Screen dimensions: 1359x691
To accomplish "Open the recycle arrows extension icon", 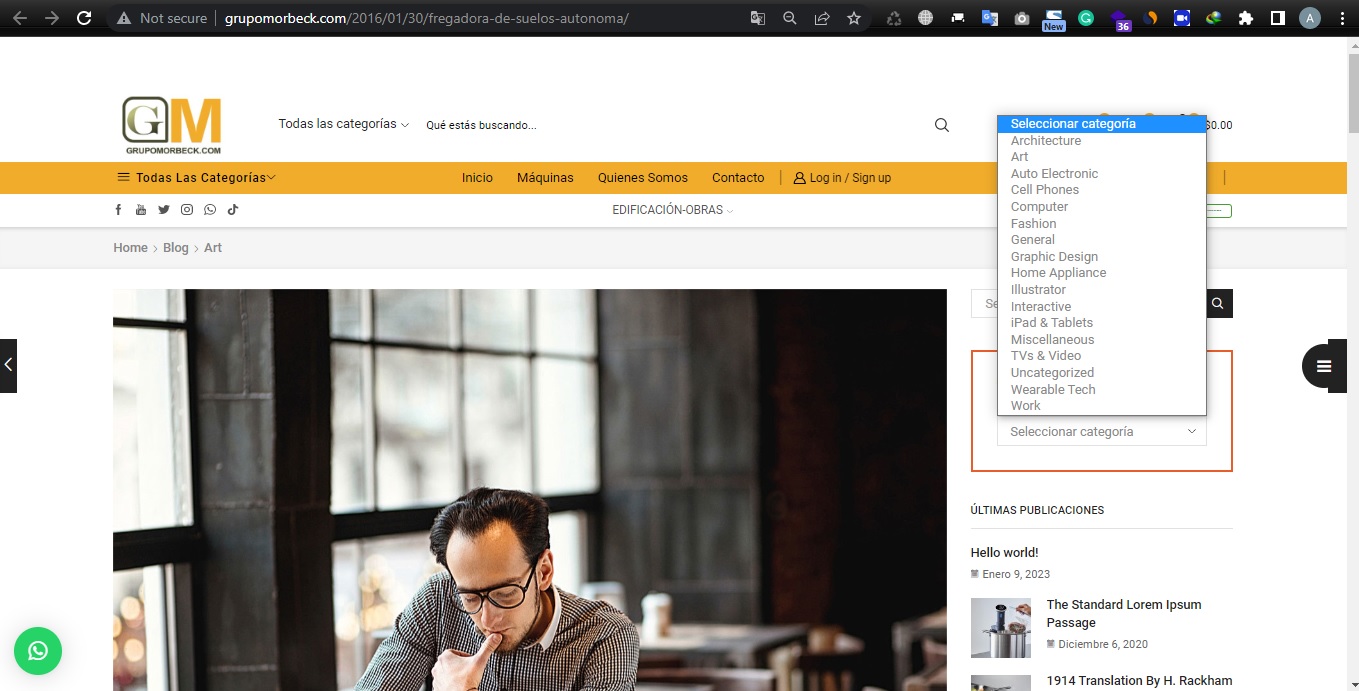I will [894, 18].
